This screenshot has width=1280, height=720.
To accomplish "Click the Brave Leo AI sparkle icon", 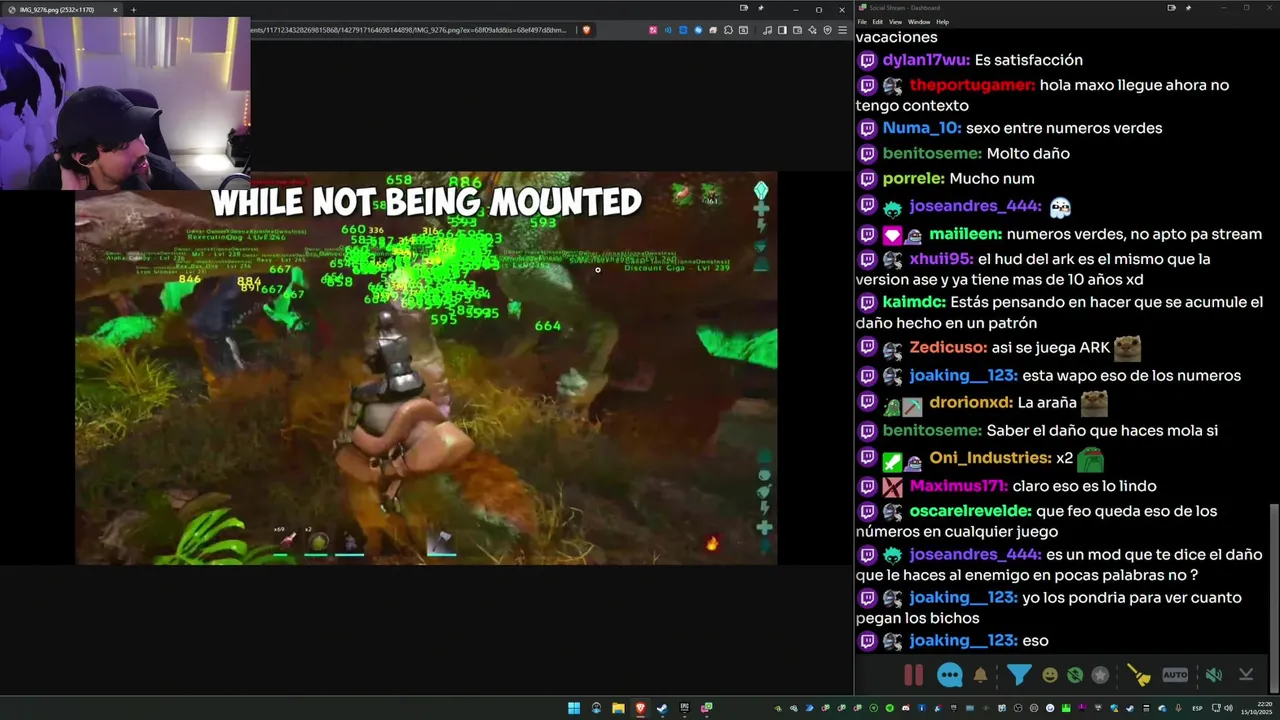I will pyautogui.click(x=811, y=30).
